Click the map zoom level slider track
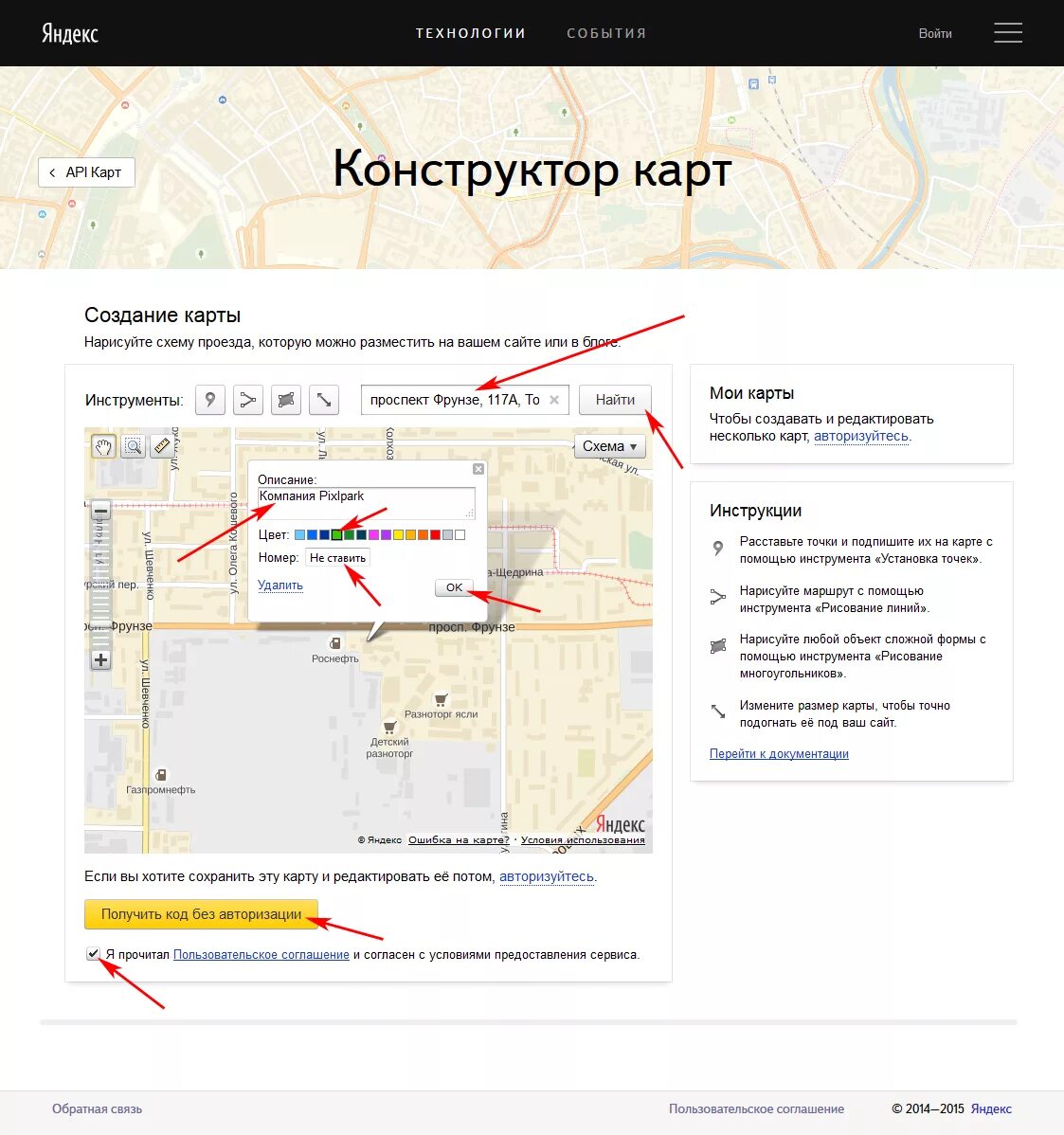1064x1135 pixels. [100, 585]
